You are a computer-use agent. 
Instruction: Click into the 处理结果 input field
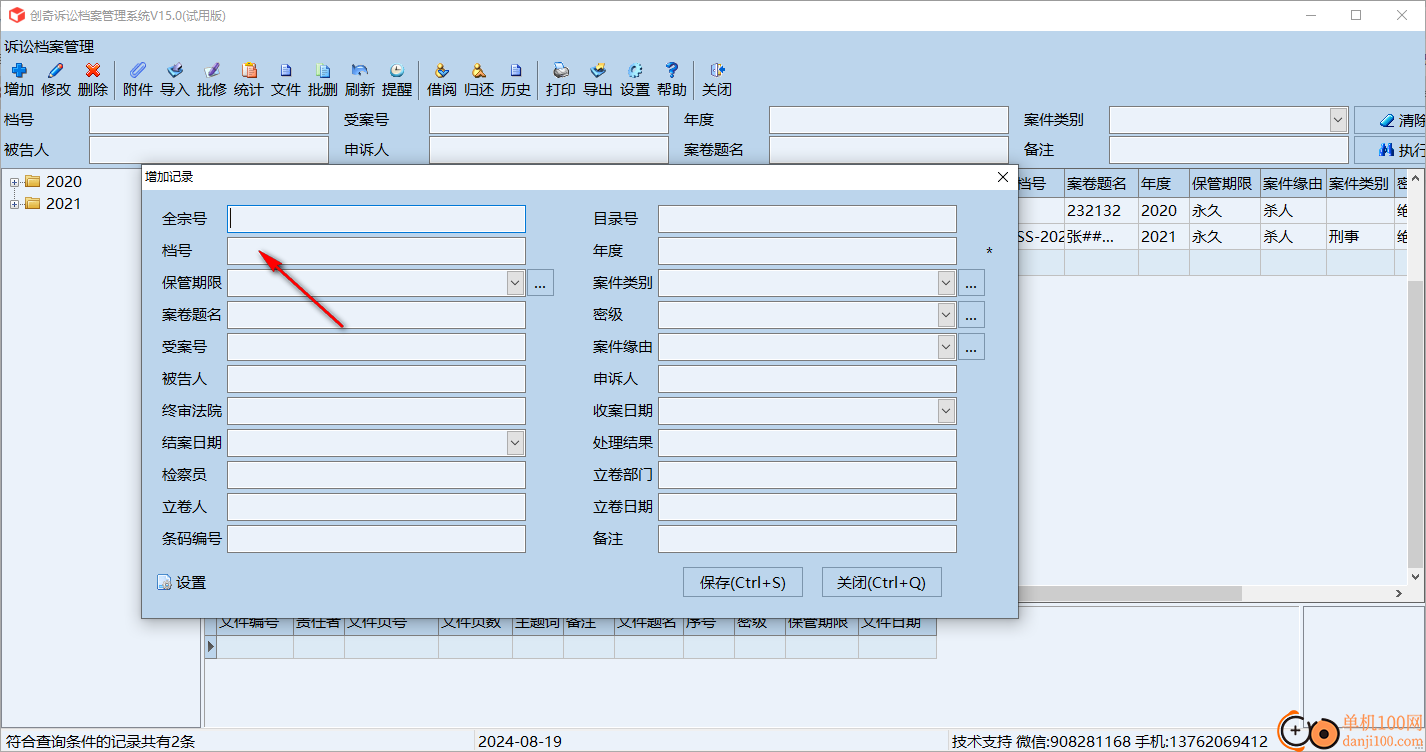coord(807,443)
